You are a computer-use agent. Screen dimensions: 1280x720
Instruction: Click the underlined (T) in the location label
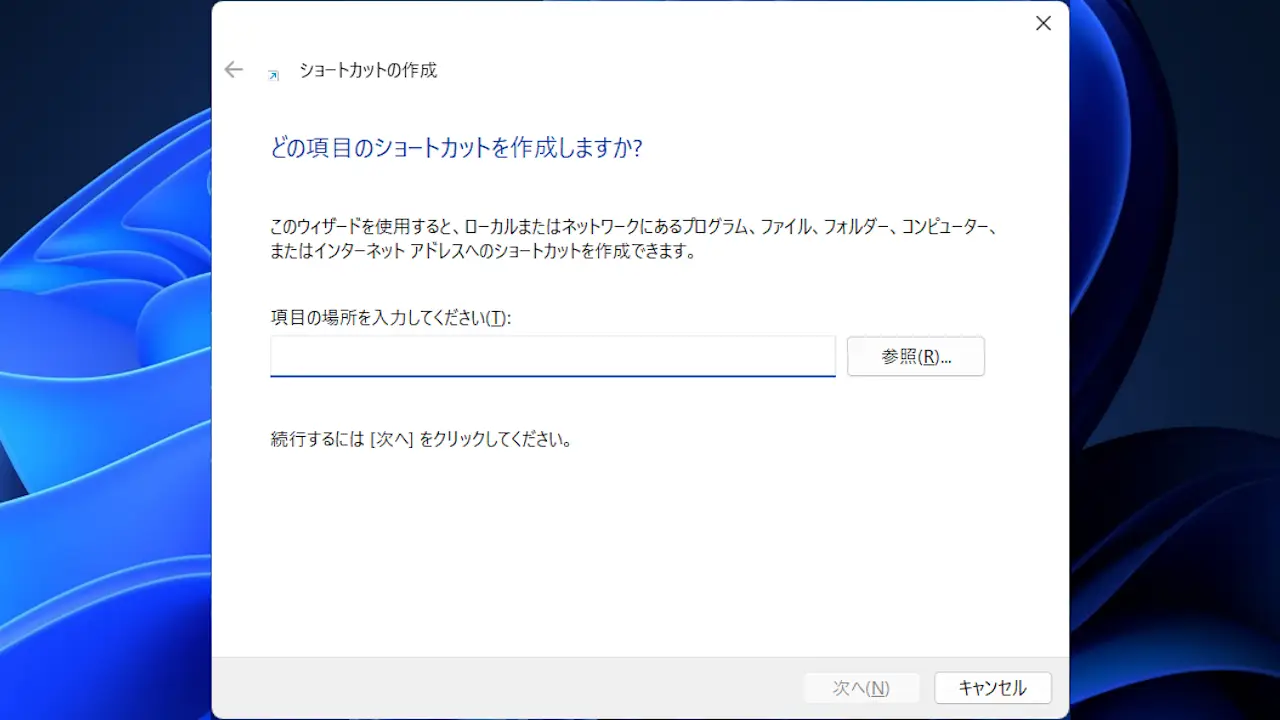[x=497, y=318]
